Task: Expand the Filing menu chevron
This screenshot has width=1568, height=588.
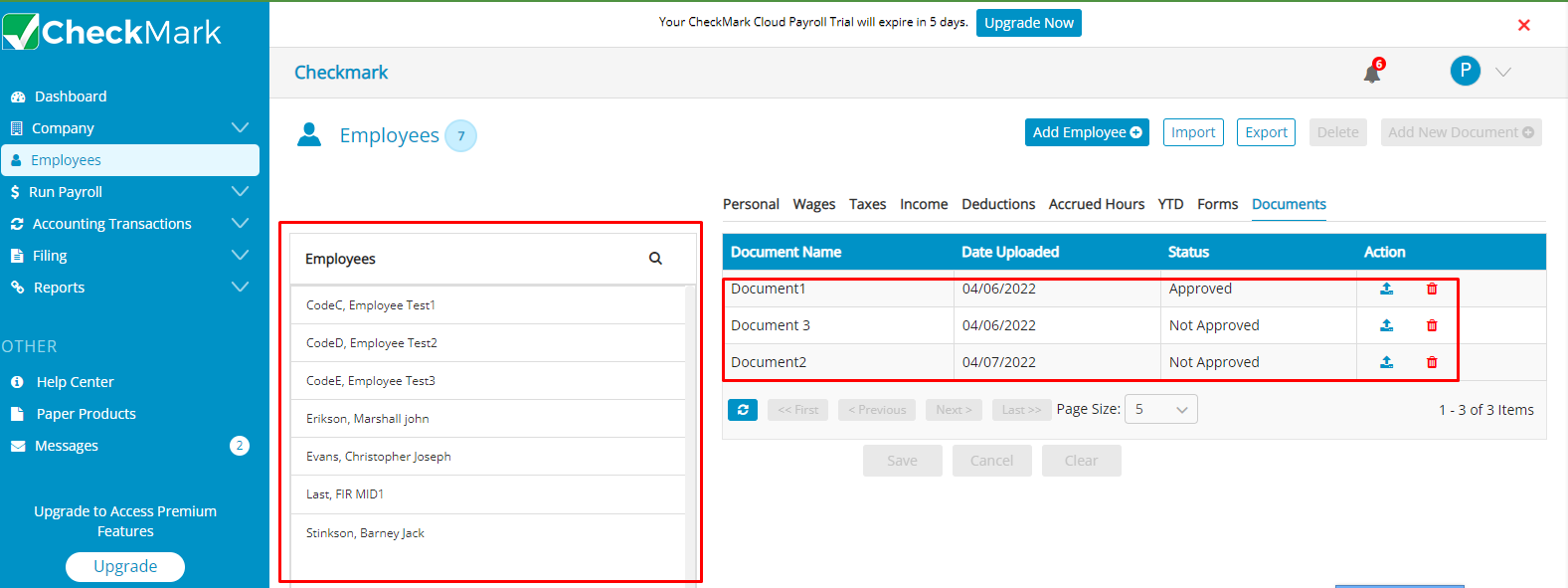Action: (x=240, y=255)
